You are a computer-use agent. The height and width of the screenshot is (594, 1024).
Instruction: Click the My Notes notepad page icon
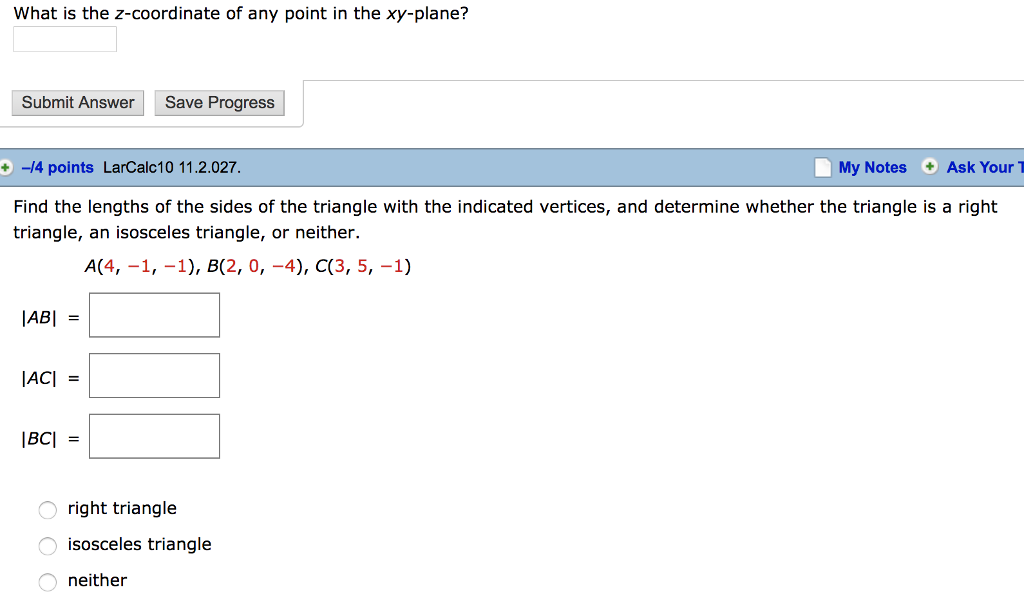(x=822, y=166)
